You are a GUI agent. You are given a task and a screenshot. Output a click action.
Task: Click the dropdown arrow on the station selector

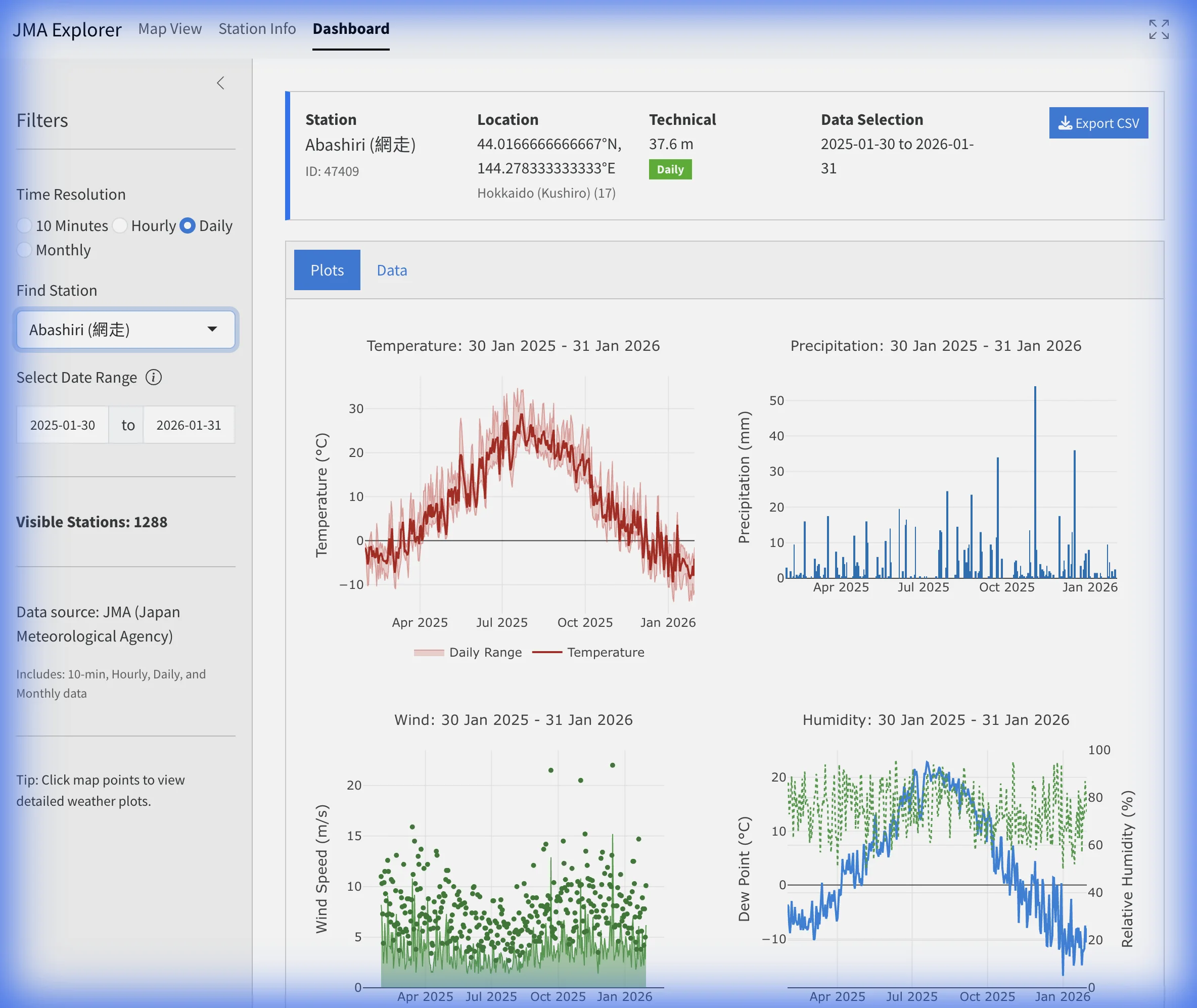point(212,330)
